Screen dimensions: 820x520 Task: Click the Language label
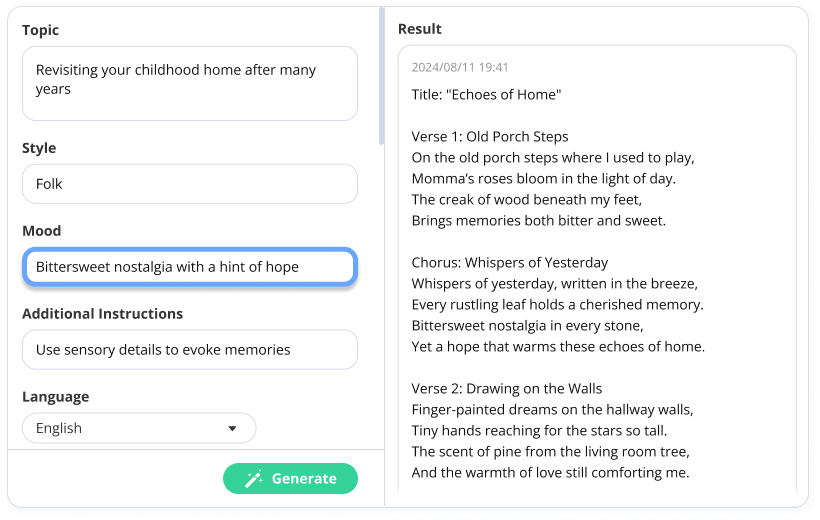[x=55, y=397]
